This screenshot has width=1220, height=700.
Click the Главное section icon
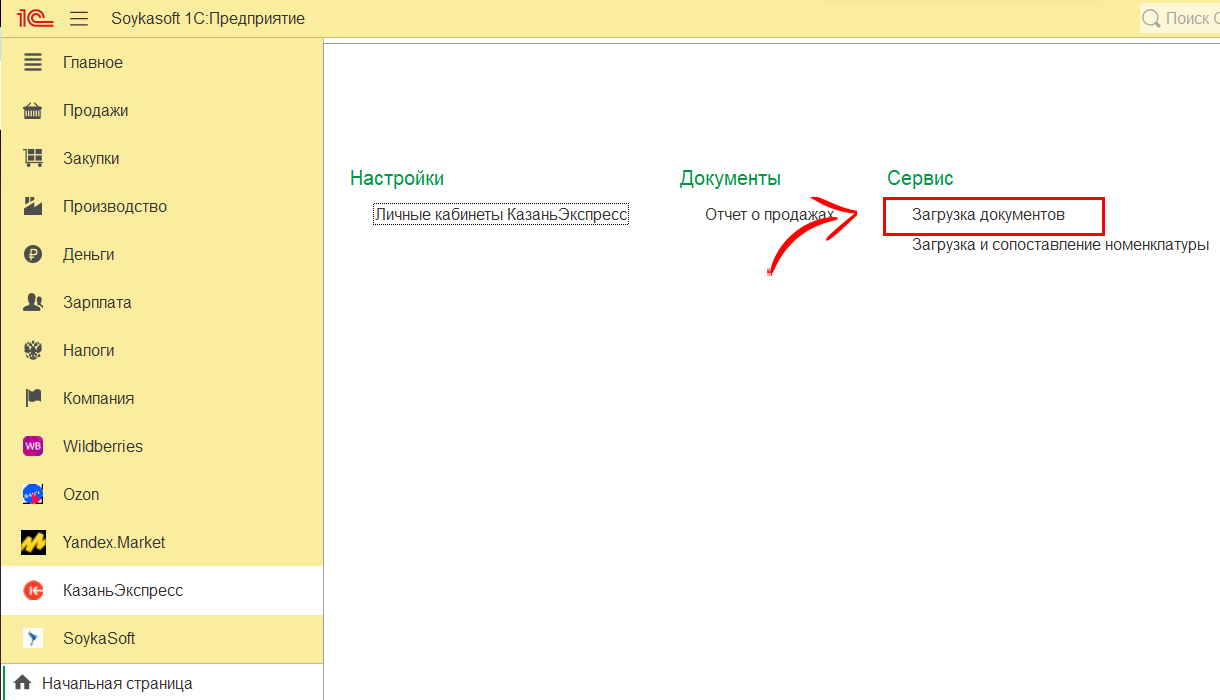(33, 62)
